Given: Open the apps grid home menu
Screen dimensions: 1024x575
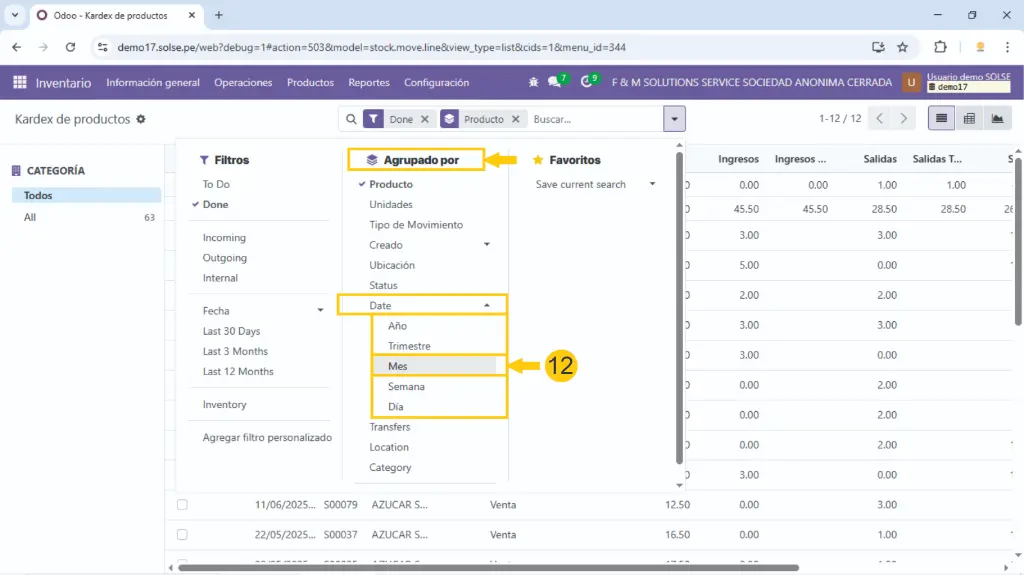Looking at the screenshot, I should (20, 82).
